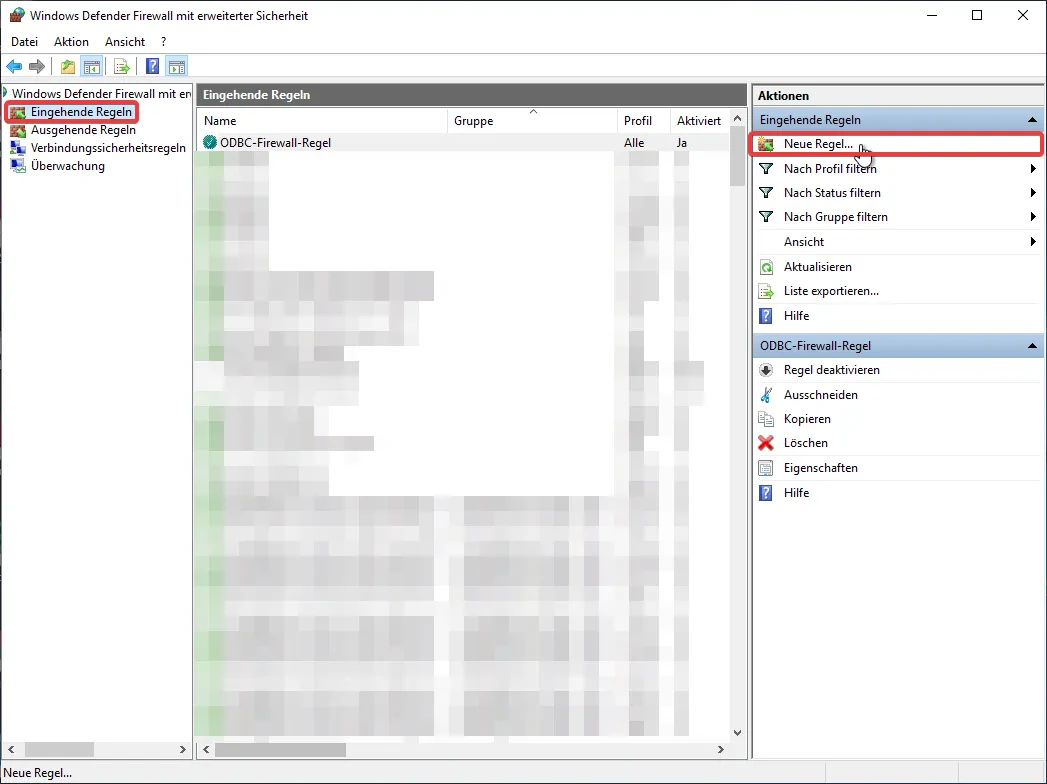Collapse the Eingehende Regeln actions section
This screenshot has width=1047, height=784.
tap(1032, 120)
